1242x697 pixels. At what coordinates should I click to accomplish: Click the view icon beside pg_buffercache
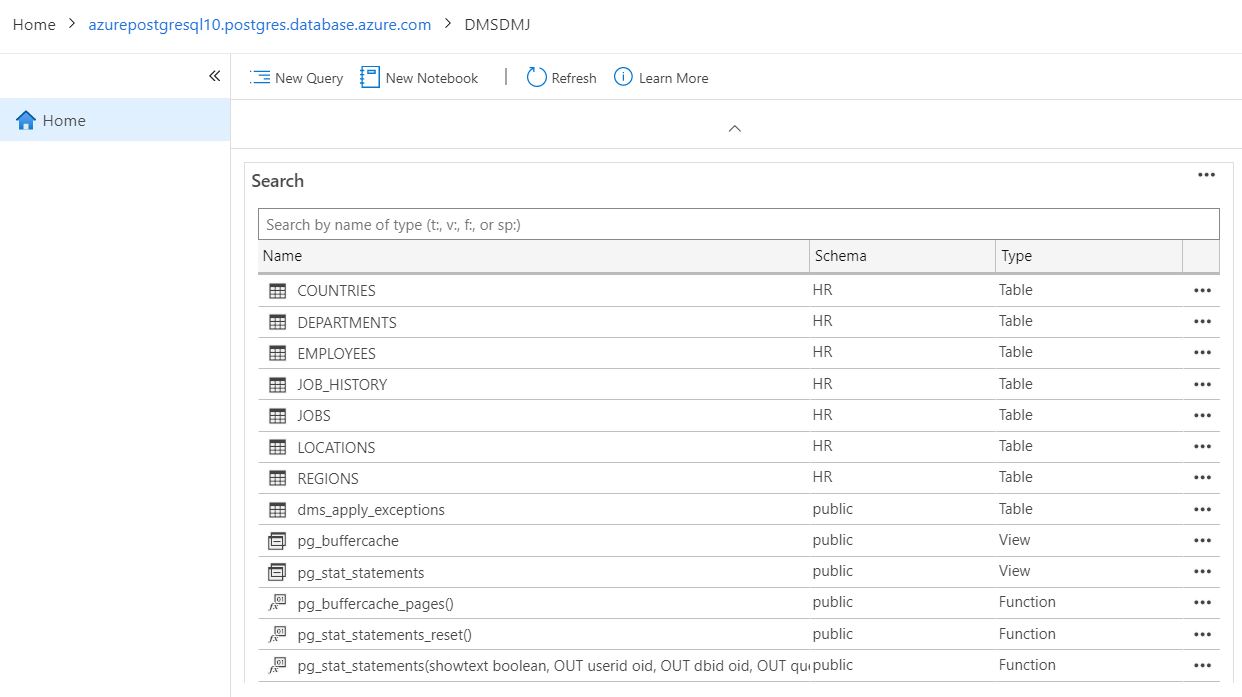(276, 540)
